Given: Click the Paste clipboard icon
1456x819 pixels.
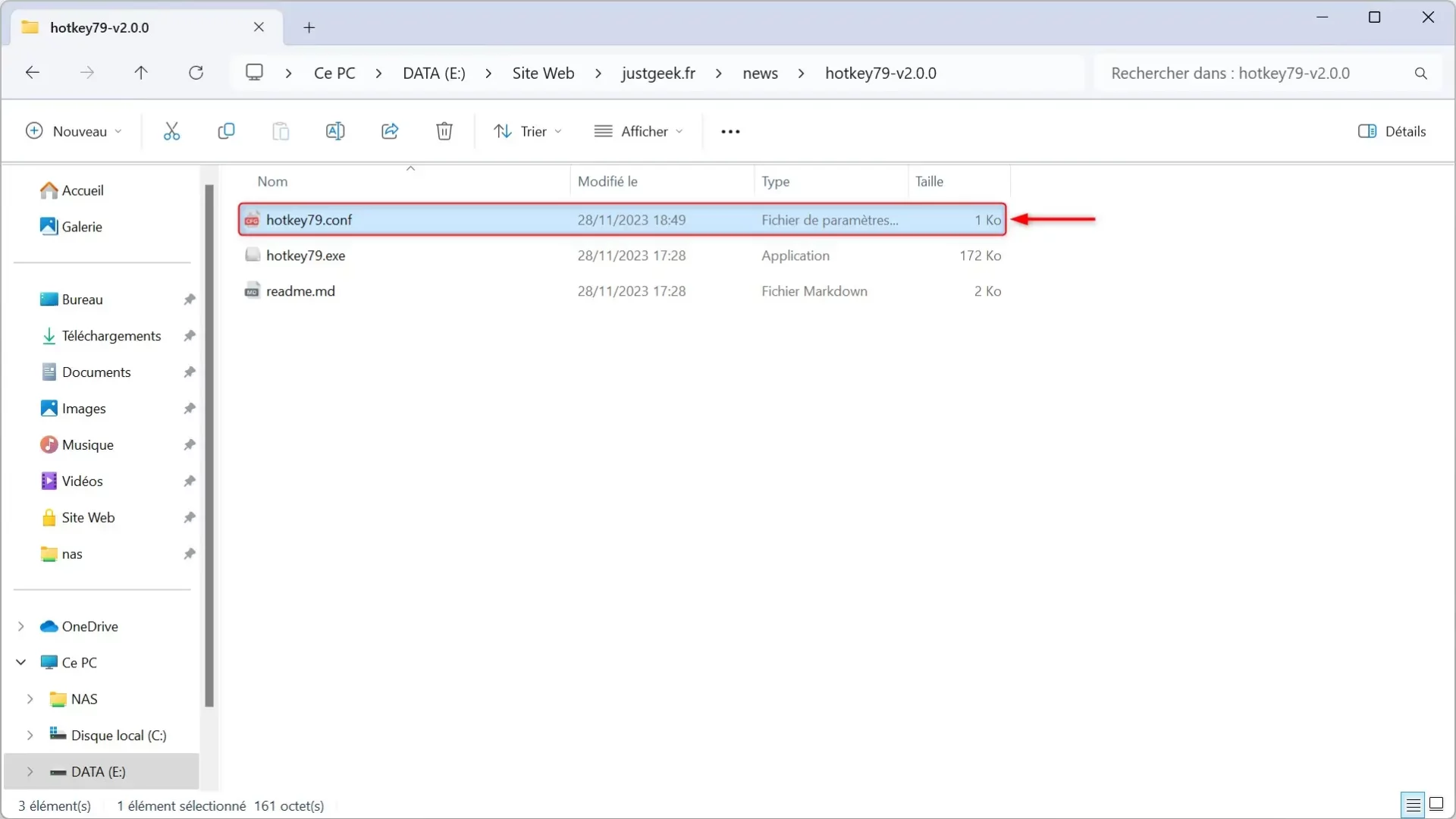Looking at the screenshot, I should [x=281, y=131].
